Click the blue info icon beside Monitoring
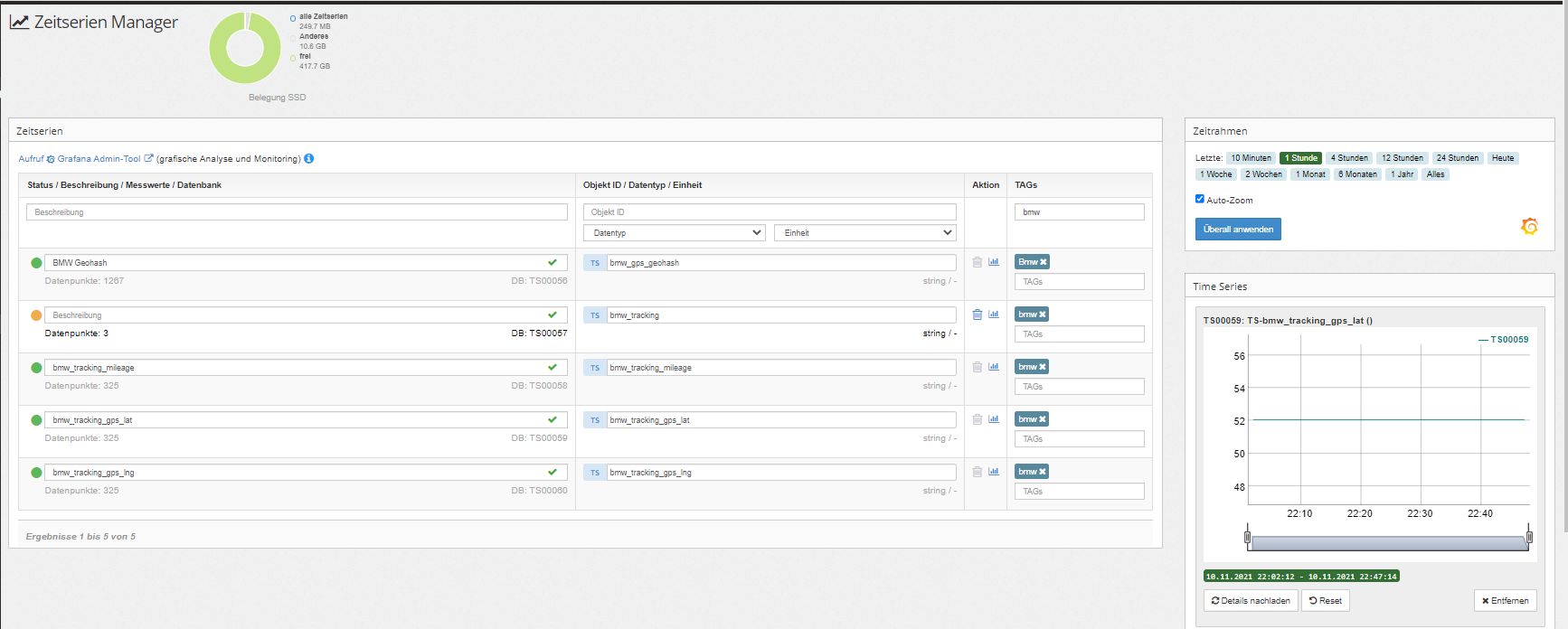 (309, 159)
